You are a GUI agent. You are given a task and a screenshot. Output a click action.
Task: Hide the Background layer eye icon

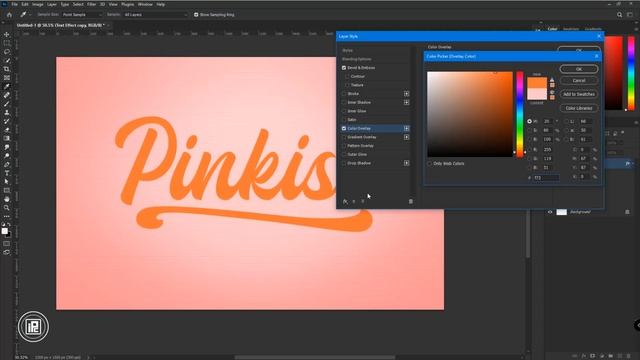(x=550, y=212)
